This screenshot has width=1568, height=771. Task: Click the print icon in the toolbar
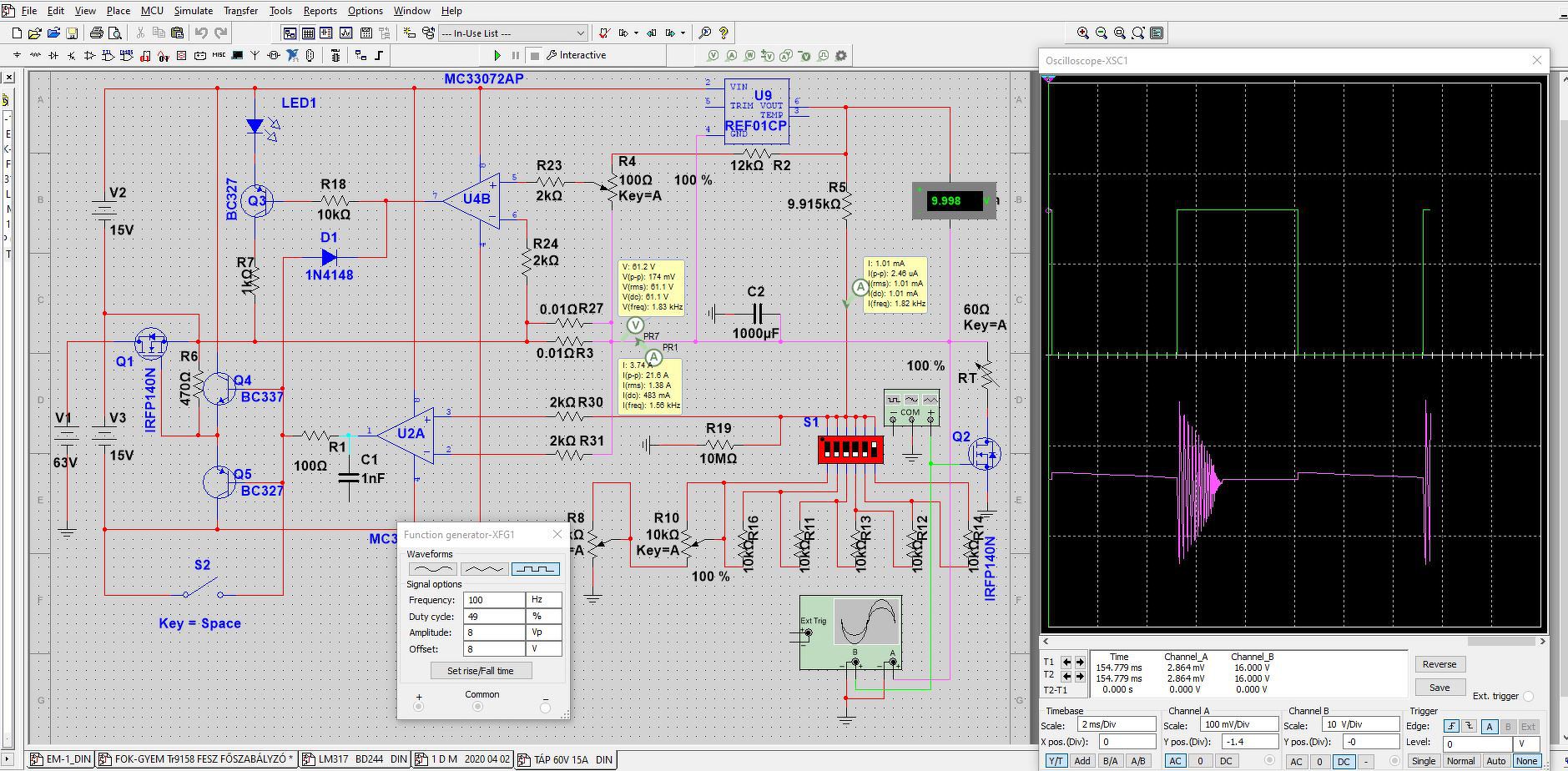[x=96, y=33]
